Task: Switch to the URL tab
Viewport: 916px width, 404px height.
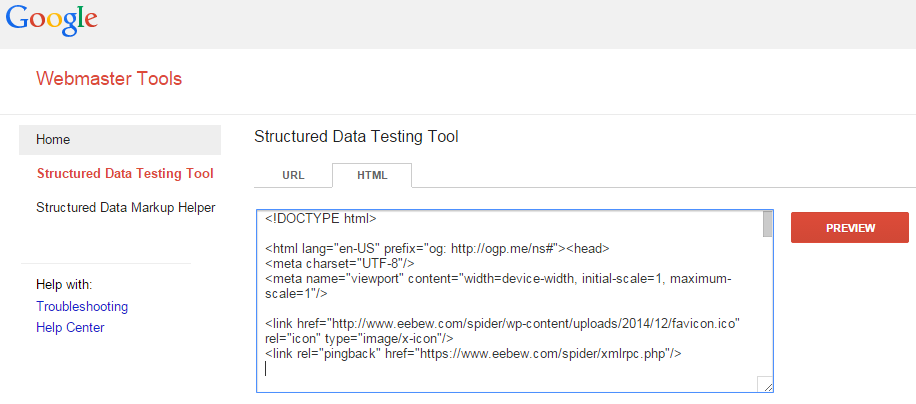Action: (x=293, y=175)
